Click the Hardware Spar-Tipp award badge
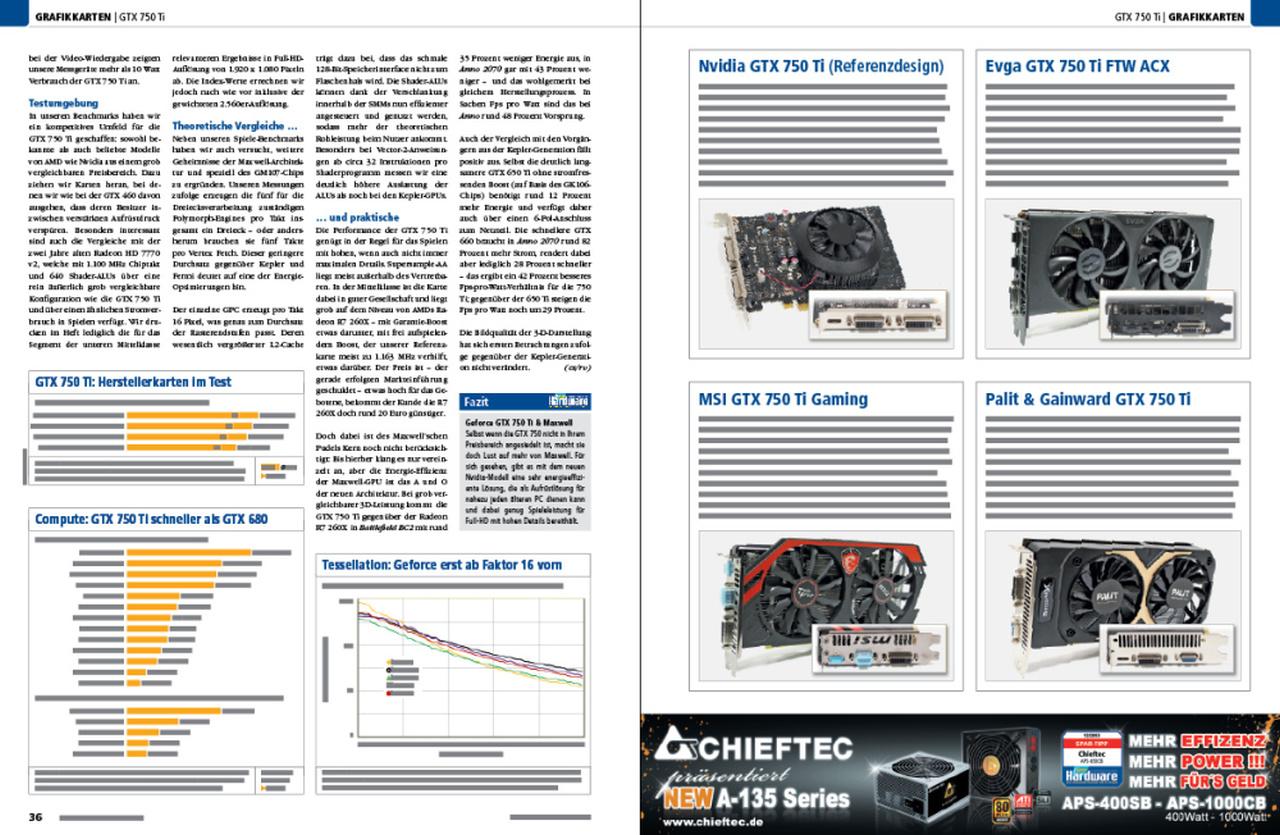This screenshot has width=1280, height=835. click(x=1092, y=759)
